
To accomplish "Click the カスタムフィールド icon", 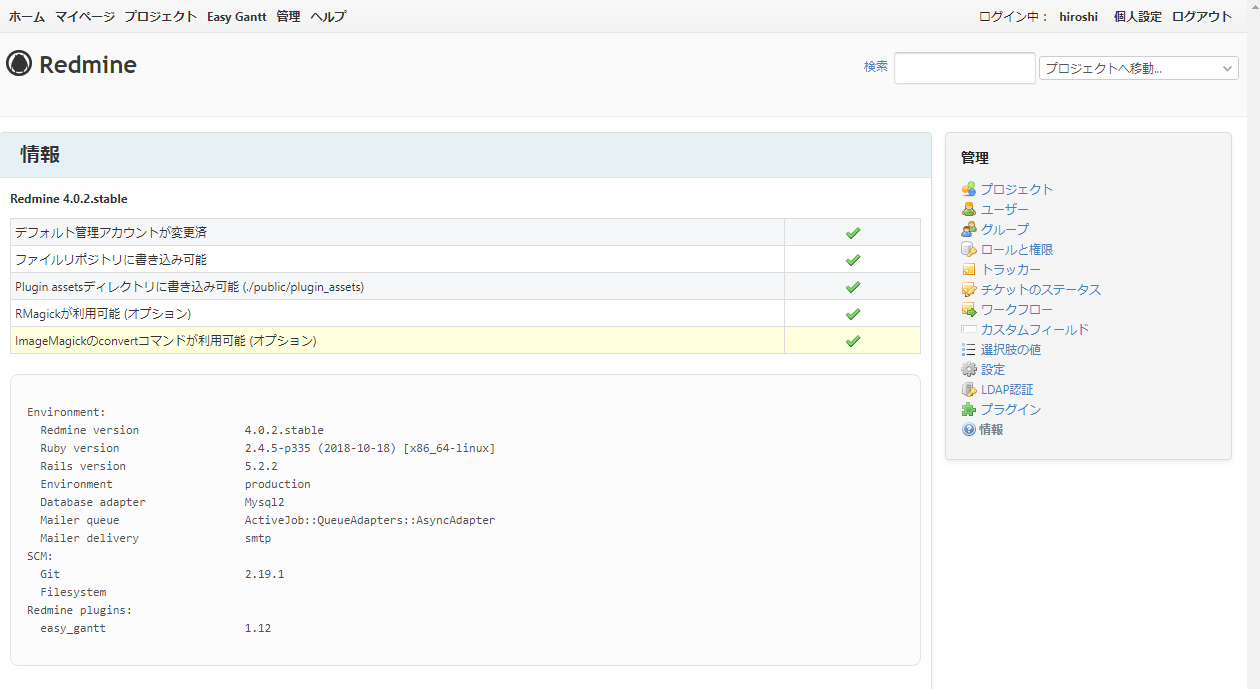I will click(968, 329).
